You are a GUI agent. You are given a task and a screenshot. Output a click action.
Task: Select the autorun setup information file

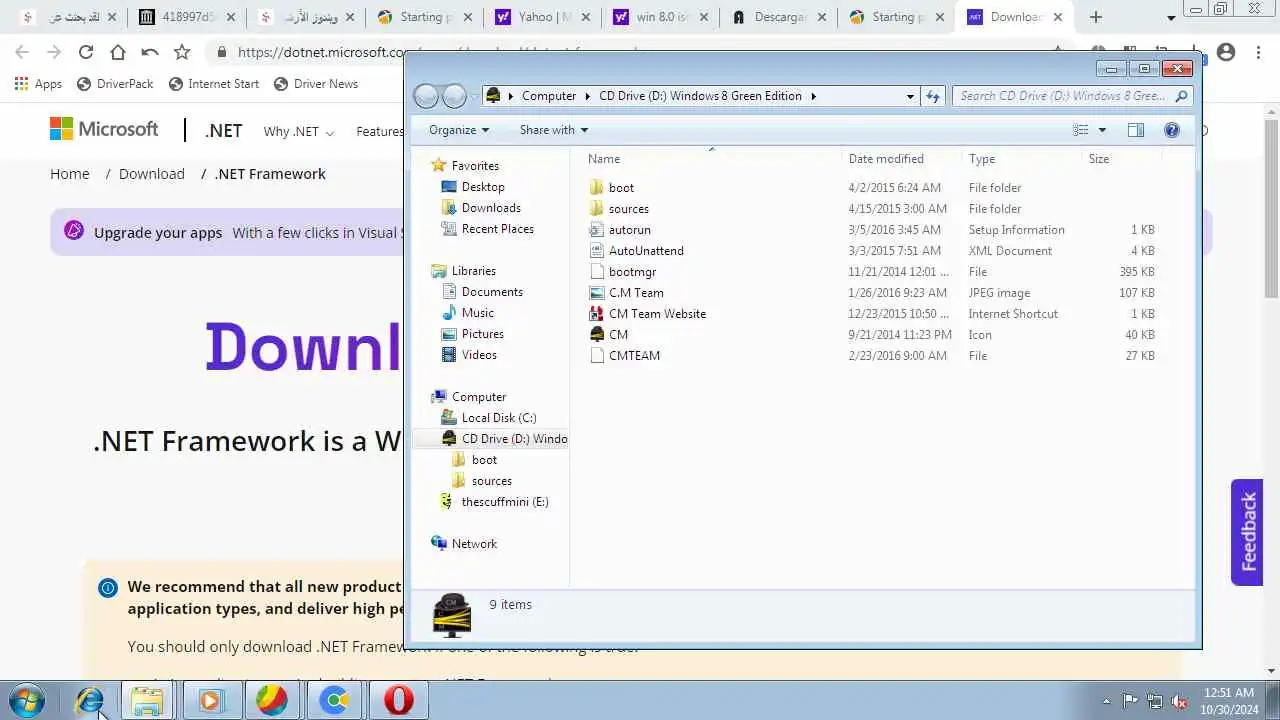tap(629, 230)
